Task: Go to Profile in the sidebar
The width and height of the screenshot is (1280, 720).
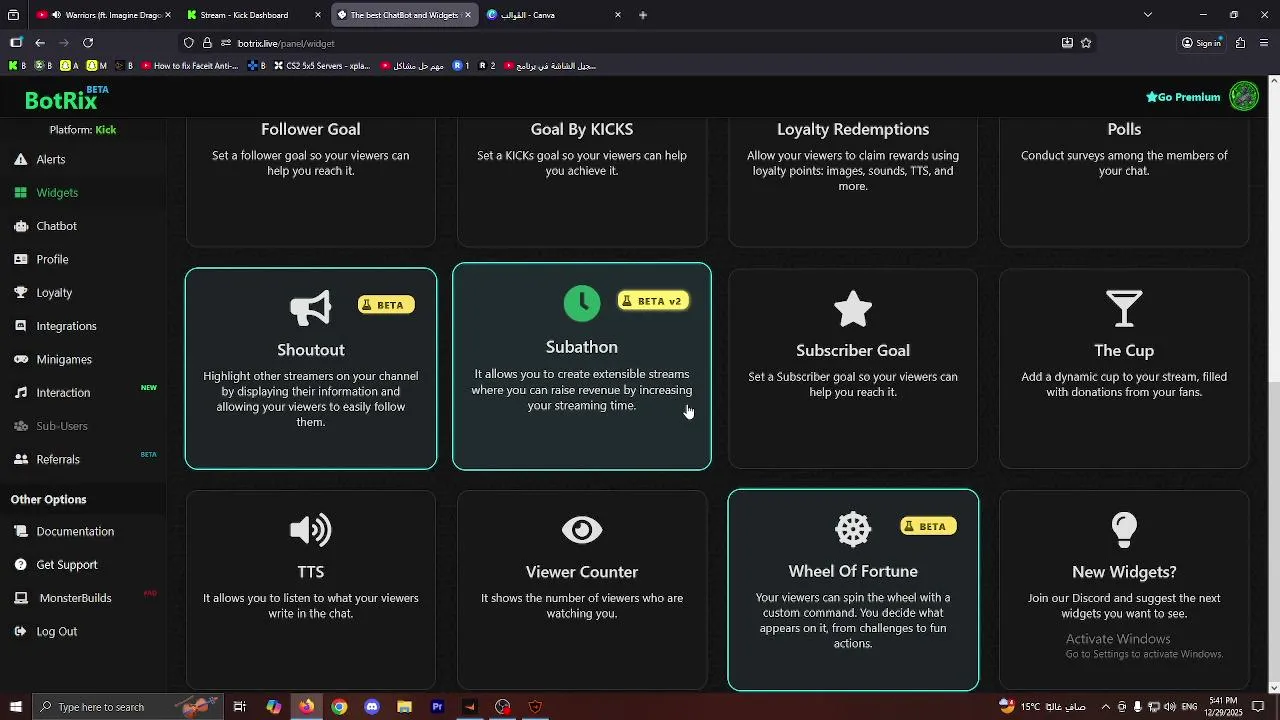Action: point(52,259)
